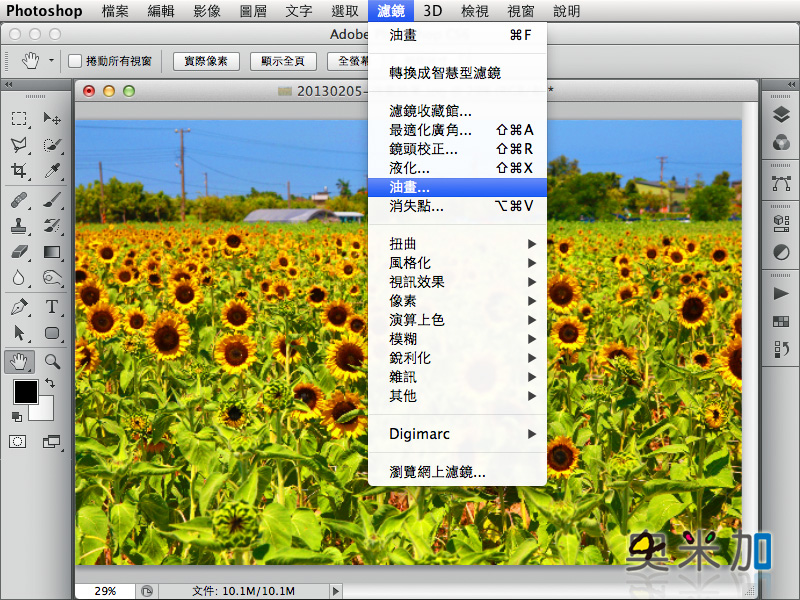Select the History Brush tool

pos(52,226)
